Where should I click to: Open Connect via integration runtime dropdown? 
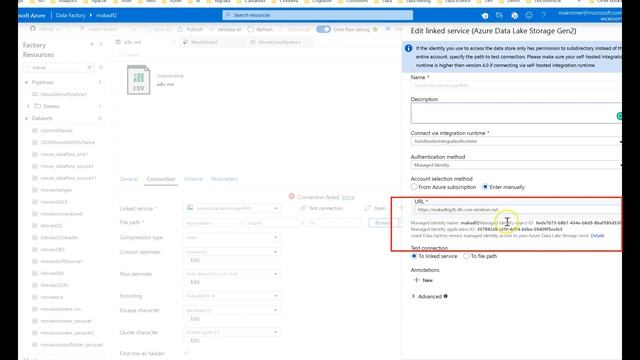pos(516,141)
